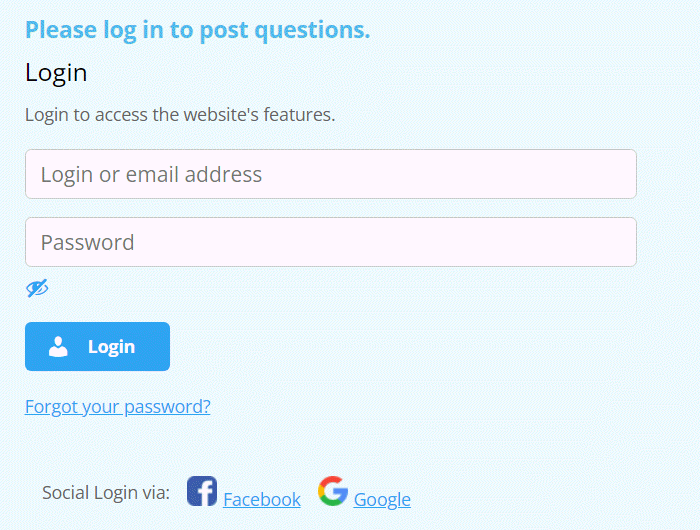Viewport: 700px width, 530px height.
Task: Click the "Social Login via:" label
Action: 106,493
